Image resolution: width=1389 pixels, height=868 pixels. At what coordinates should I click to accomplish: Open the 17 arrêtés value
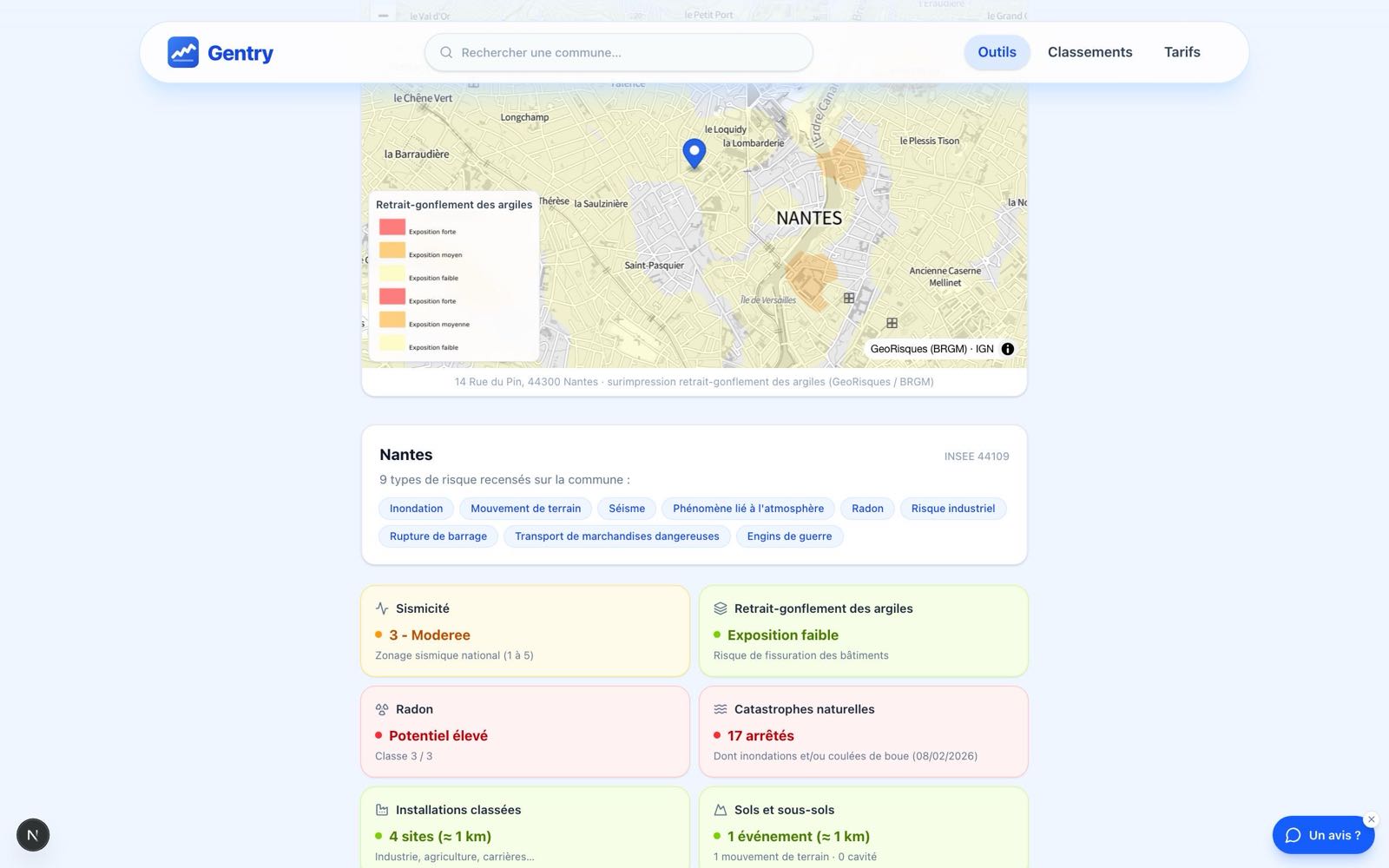(x=760, y=736)
